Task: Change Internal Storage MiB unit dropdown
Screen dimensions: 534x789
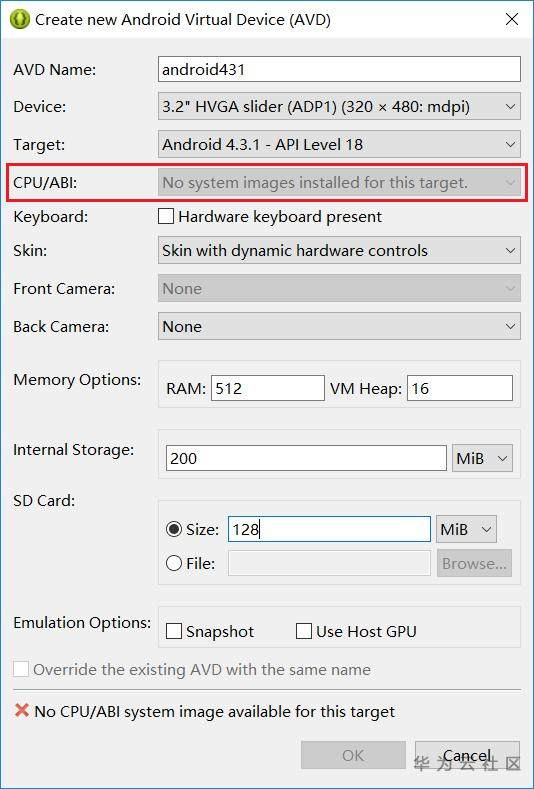Action: pyautogui.click(x=482, y=458)
